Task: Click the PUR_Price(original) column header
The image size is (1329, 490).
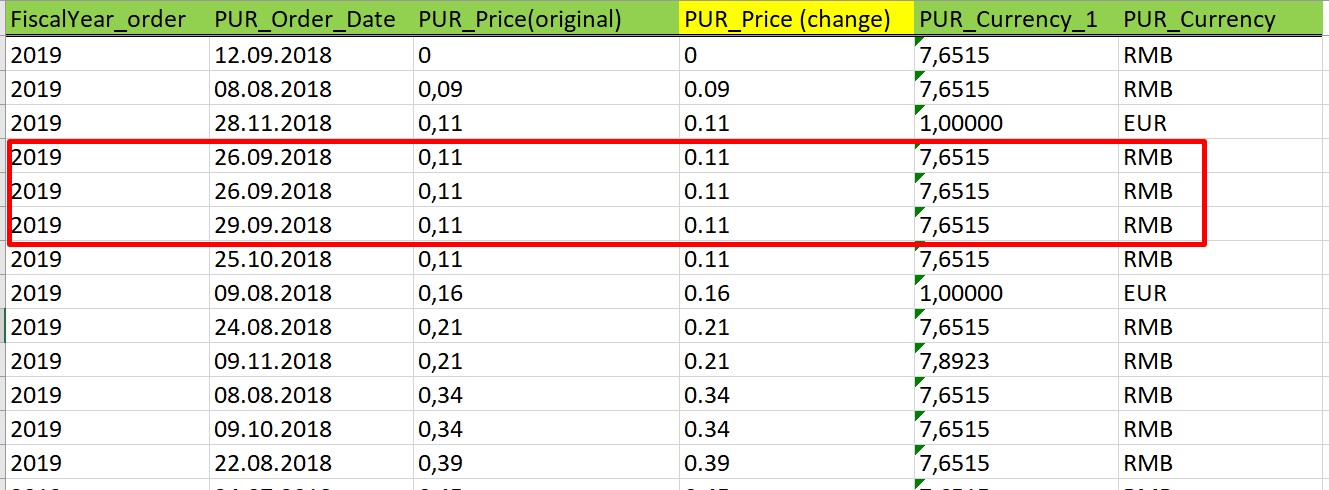Action: (x=519, y=19)
